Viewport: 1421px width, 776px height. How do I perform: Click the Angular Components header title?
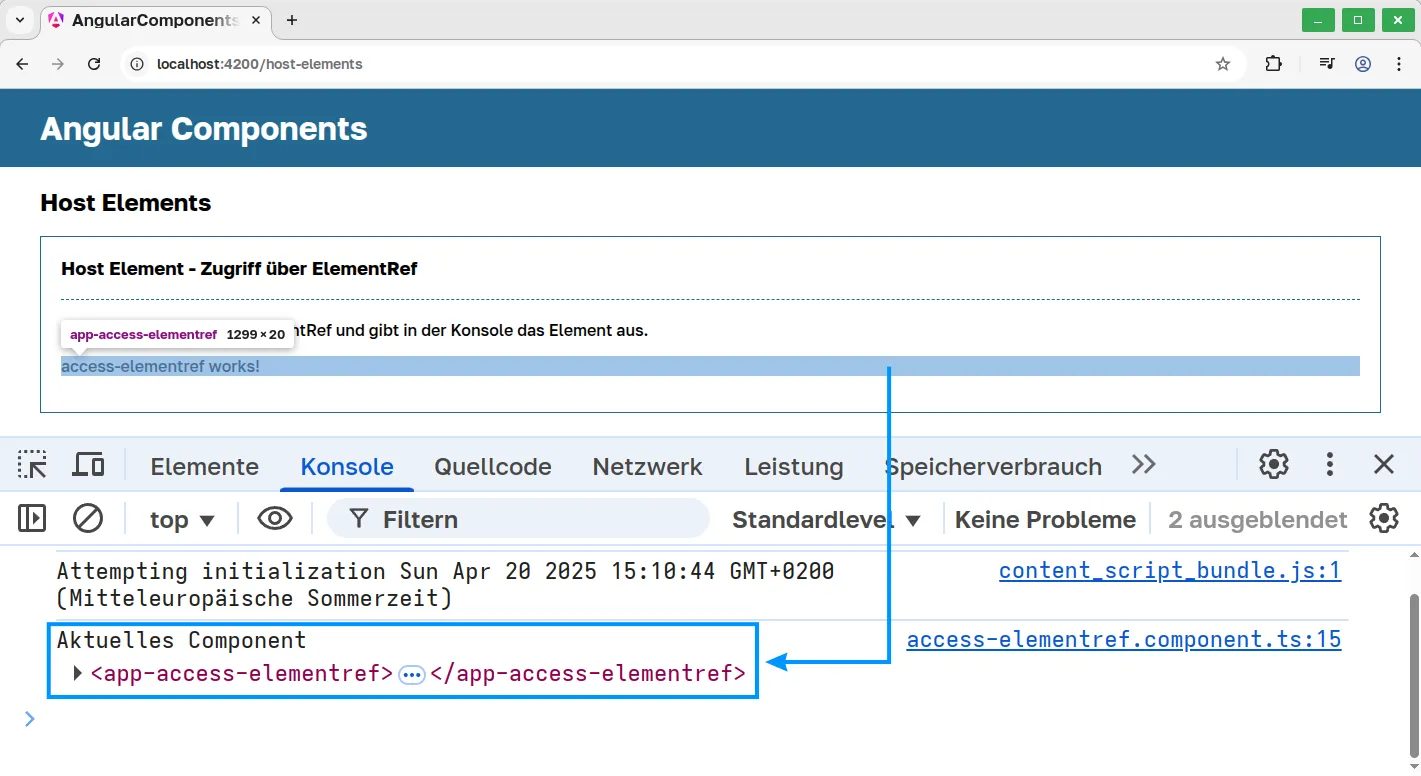click(204, 129)
